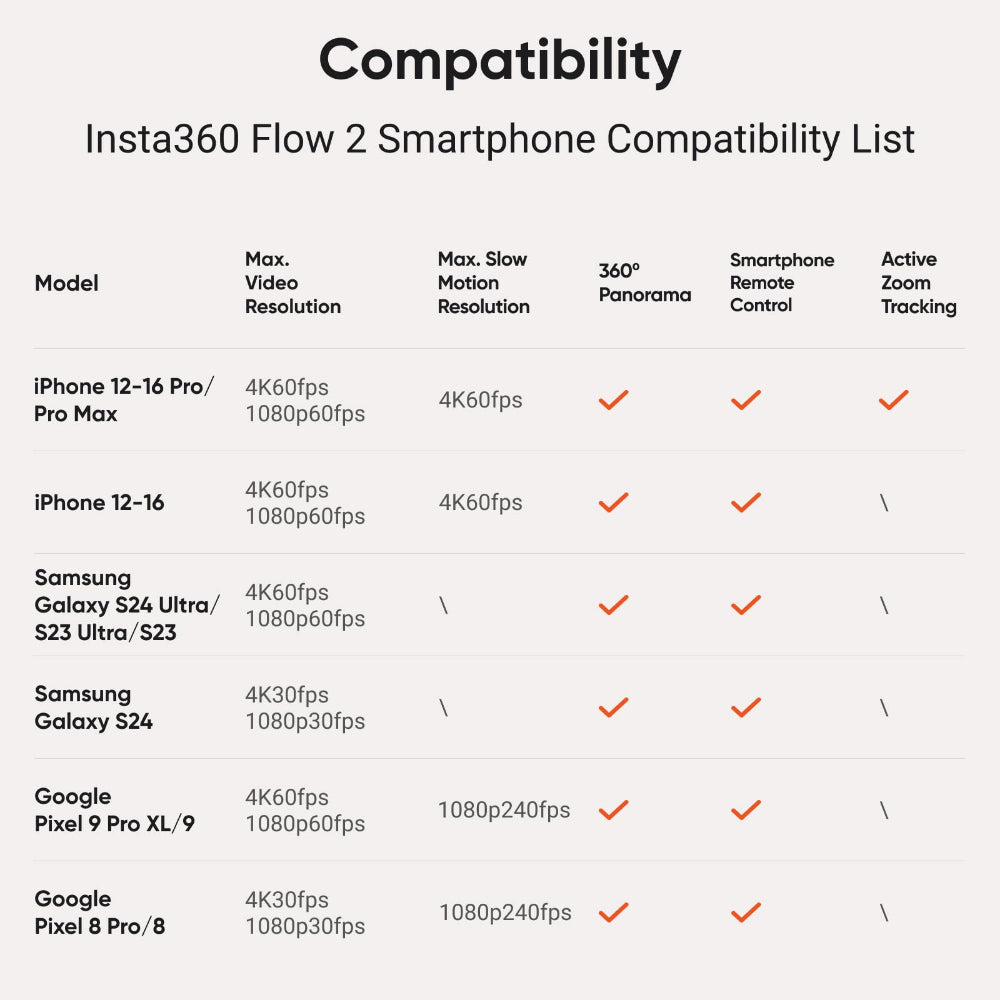Click Smartphone Remote Control checkmark for Galaxy S24 Ultra

click(x=745, y=605)
